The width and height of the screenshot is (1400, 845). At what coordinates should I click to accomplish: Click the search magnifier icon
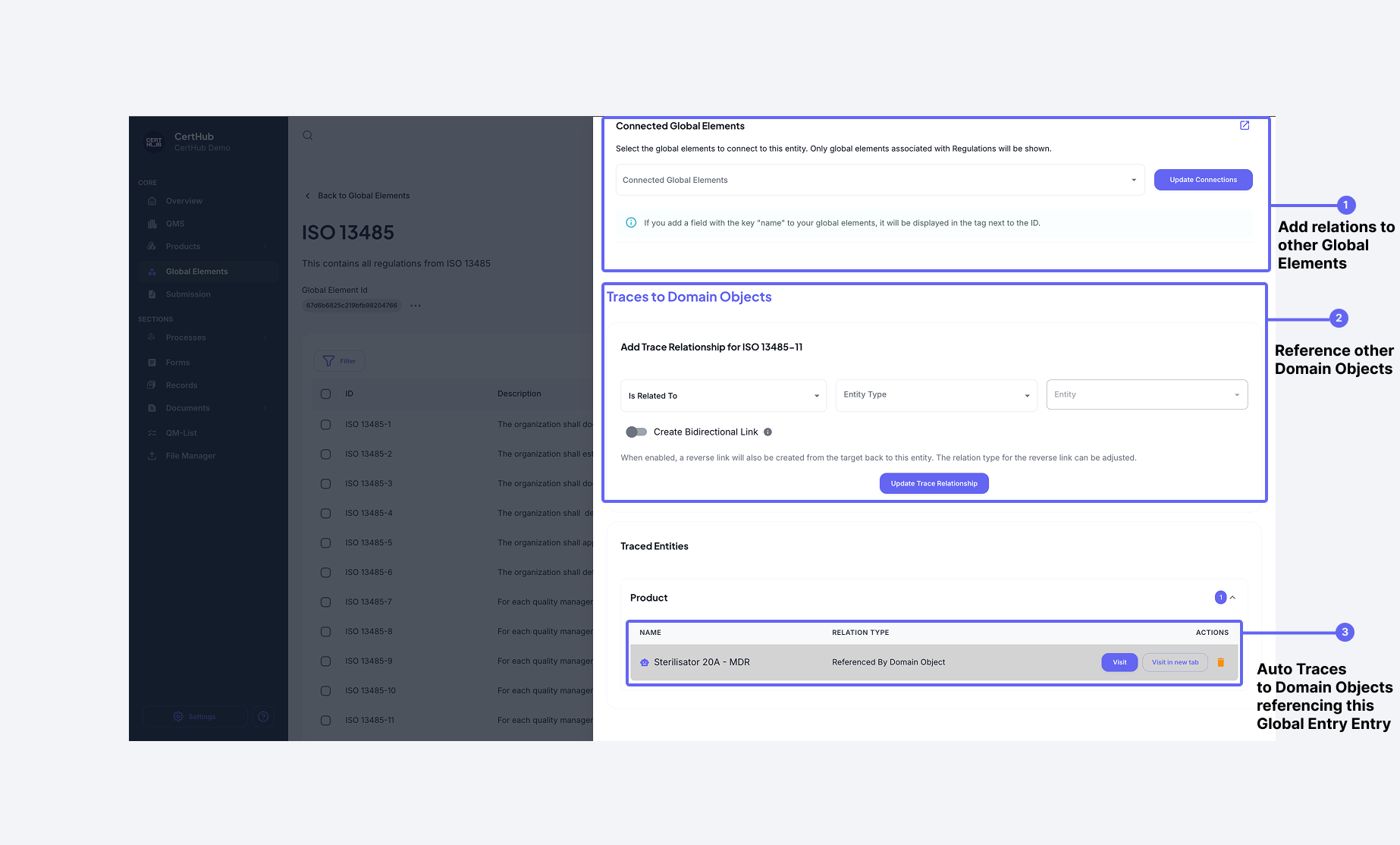point(308,136)
